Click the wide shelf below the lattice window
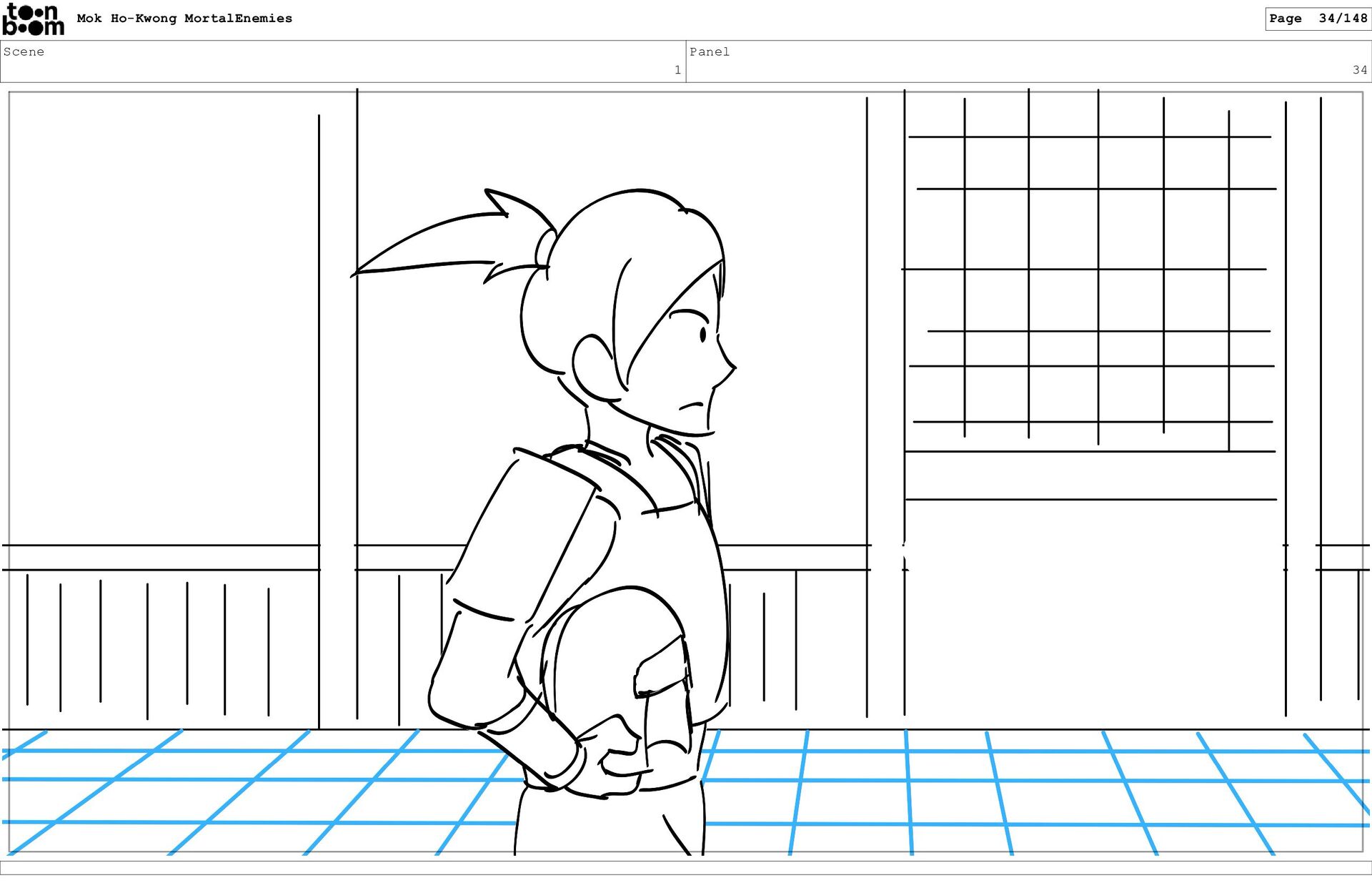The height and width of the screenshot is (888, 1372). pos(1090,475)
